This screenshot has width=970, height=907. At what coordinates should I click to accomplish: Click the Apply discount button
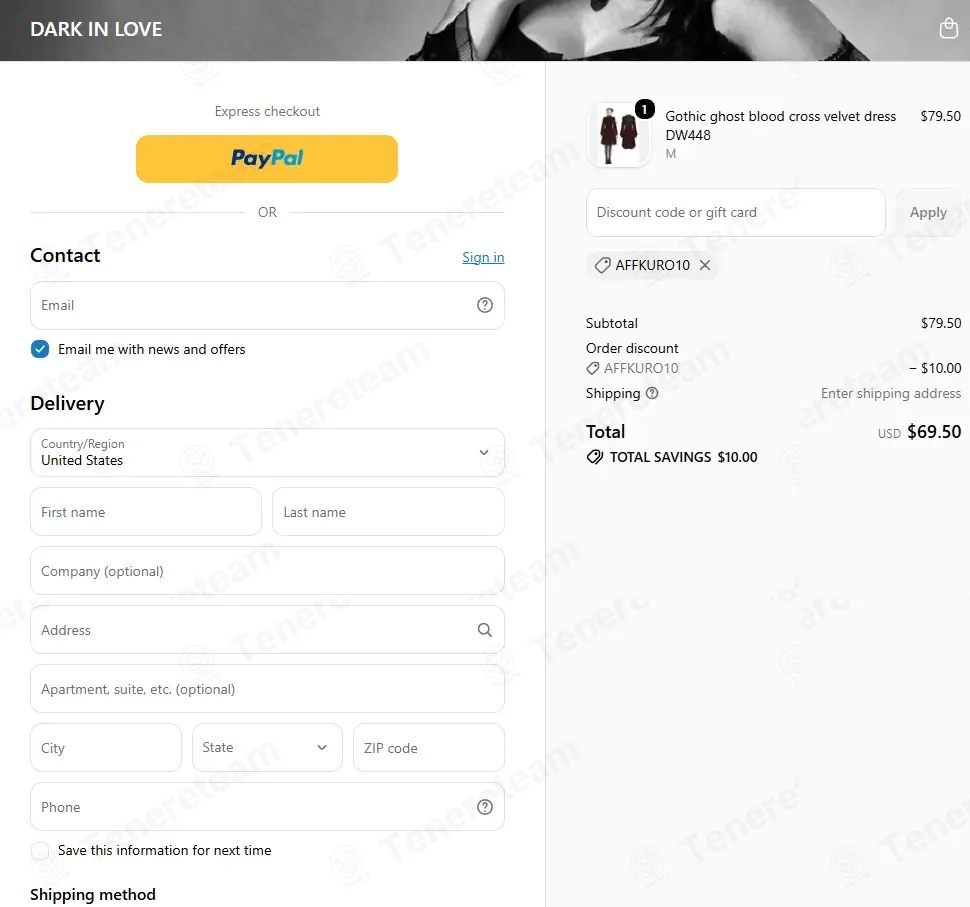pyautogui.click(x=928, y=212)
